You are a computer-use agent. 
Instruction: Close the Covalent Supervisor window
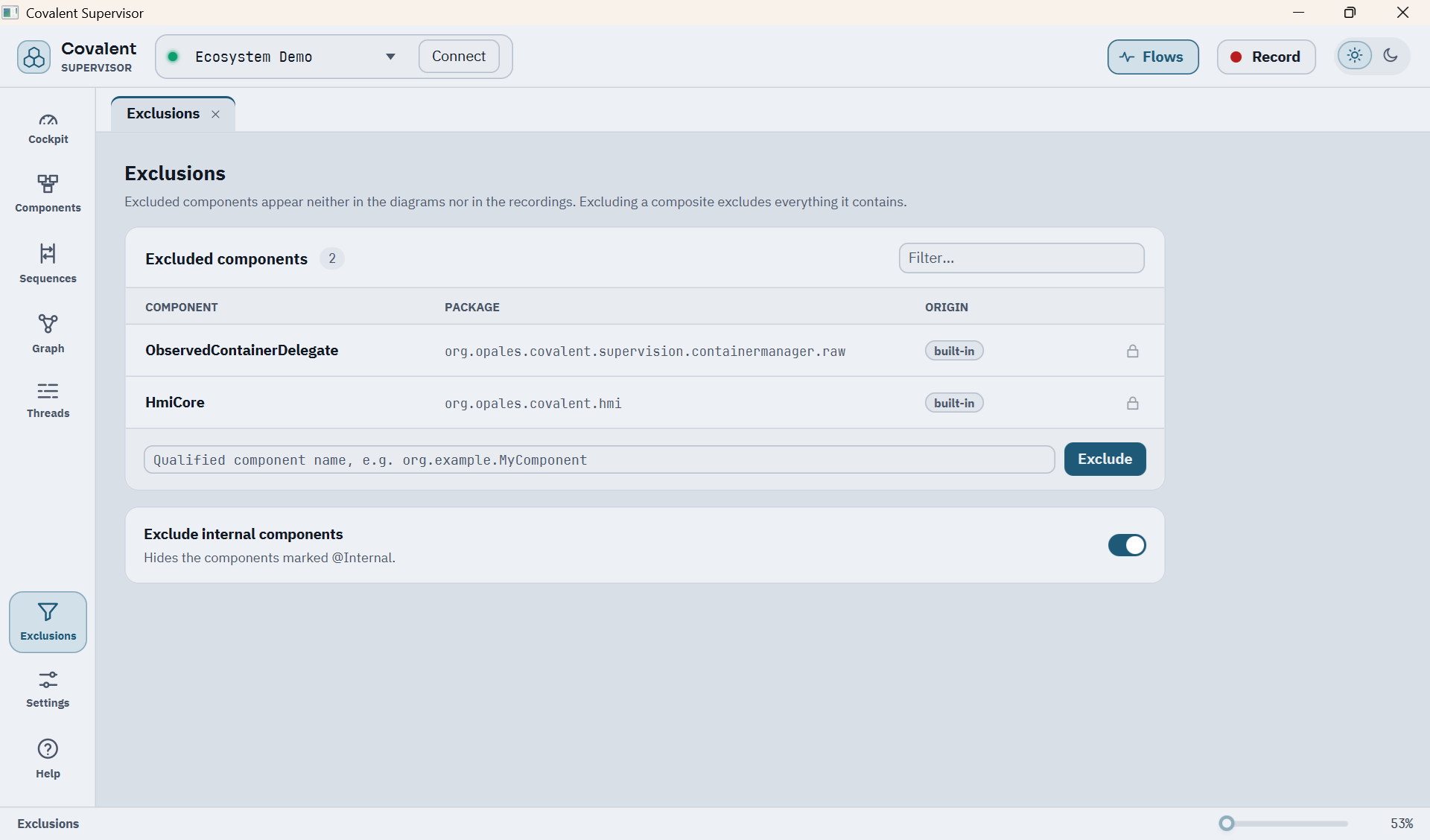tap(1402, 13)
